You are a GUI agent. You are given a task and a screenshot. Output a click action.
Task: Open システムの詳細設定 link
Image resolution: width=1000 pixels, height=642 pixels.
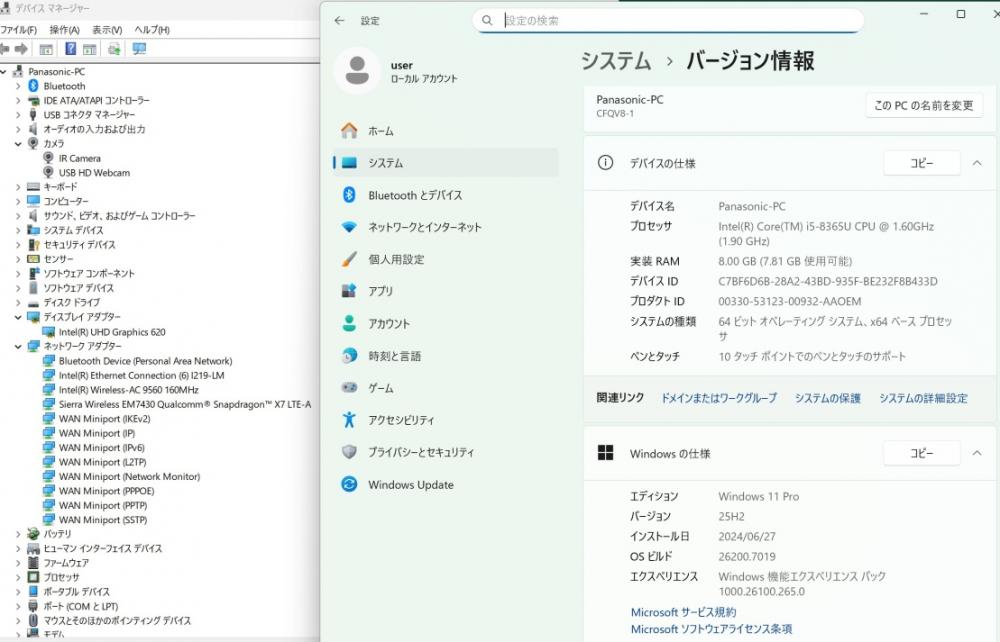(923, 398)
